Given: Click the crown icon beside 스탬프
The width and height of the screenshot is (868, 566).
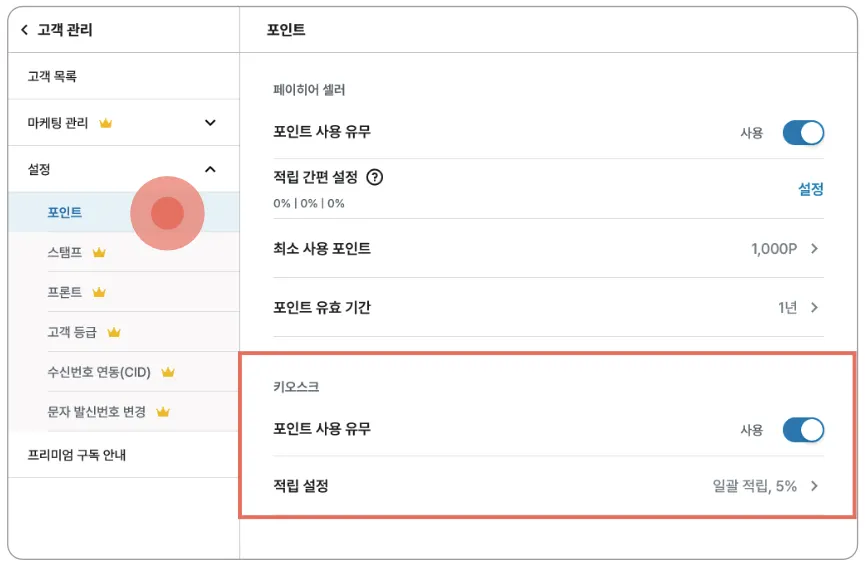Looking at the screenshot, I should (99, 253).
